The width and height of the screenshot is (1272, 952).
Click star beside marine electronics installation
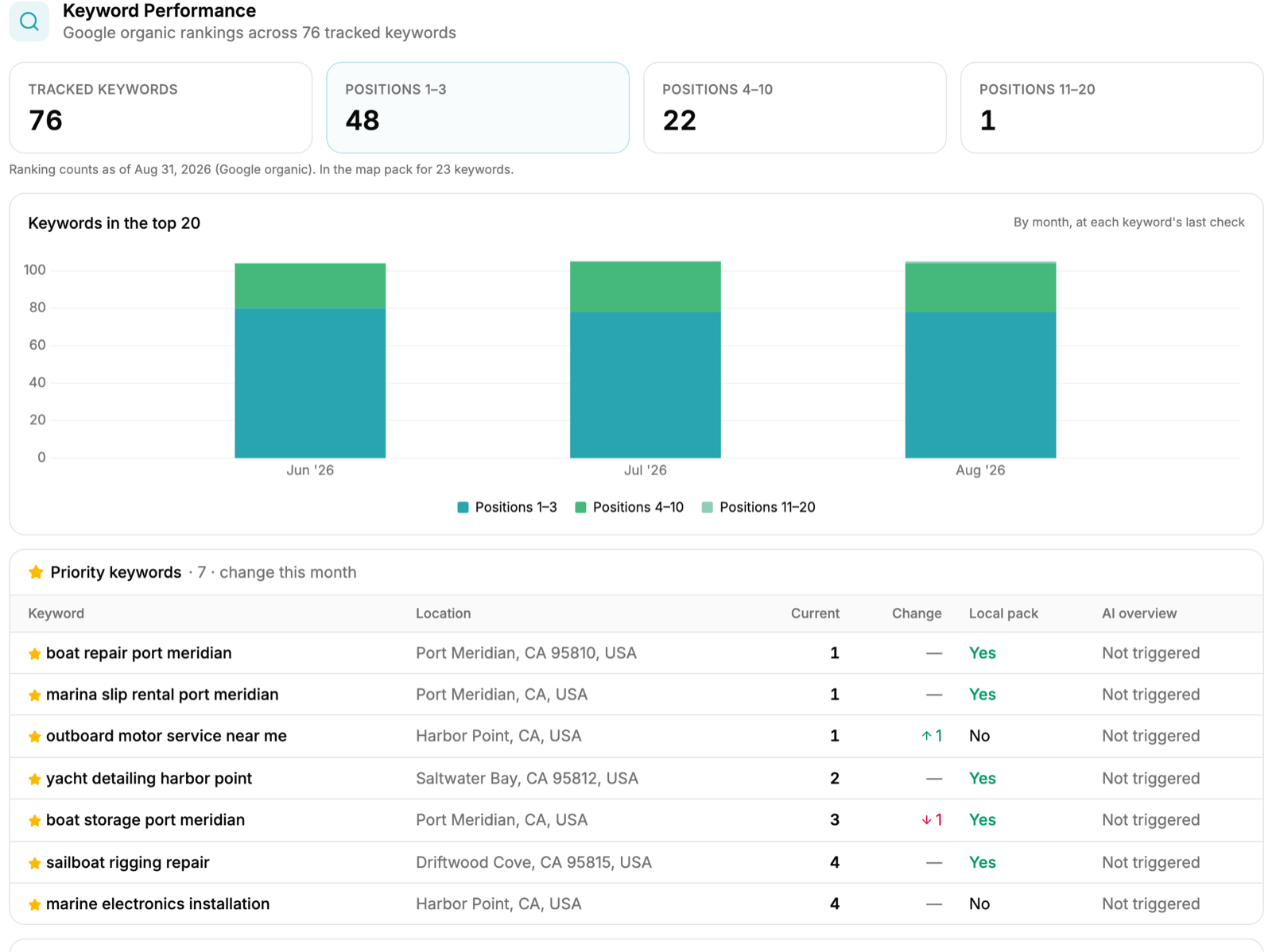35,904
